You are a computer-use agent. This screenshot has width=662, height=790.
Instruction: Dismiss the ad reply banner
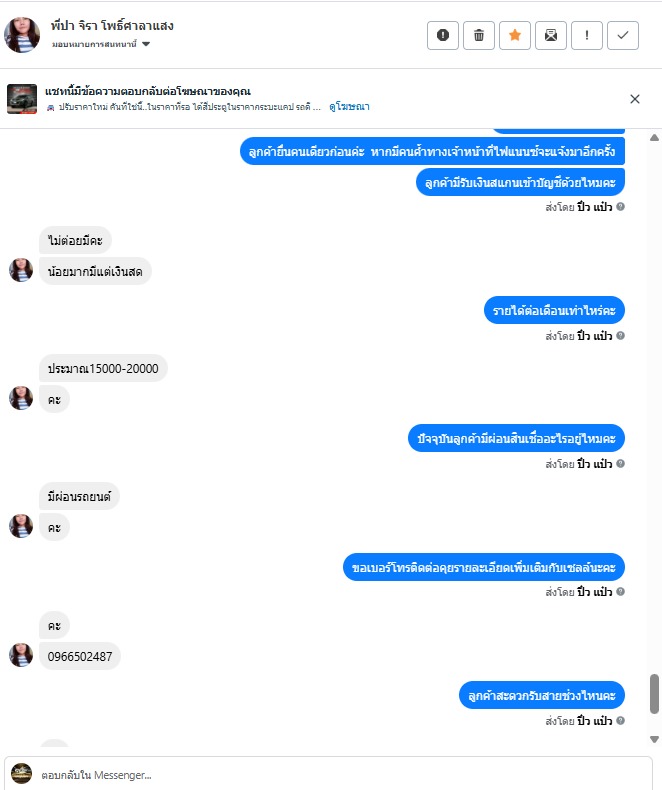coord(635,99)
